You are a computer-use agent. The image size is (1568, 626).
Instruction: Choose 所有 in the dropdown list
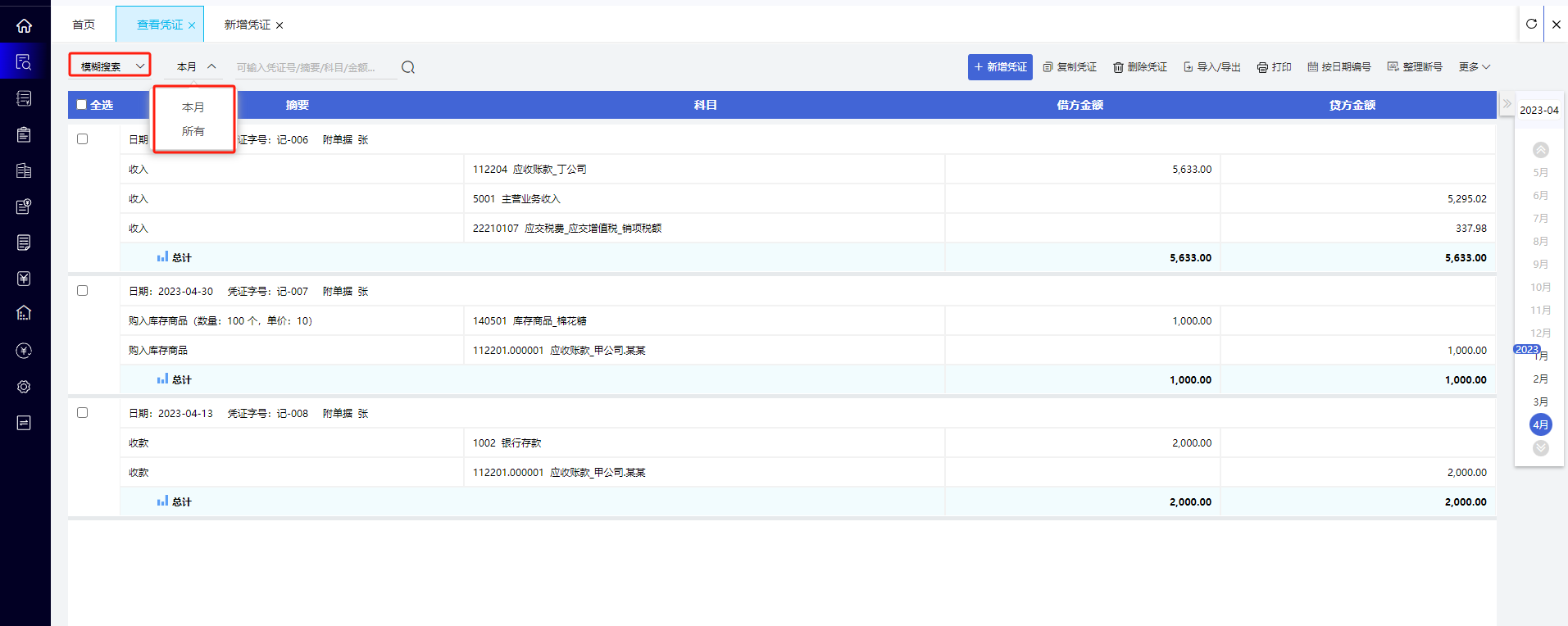pos(193,131)
